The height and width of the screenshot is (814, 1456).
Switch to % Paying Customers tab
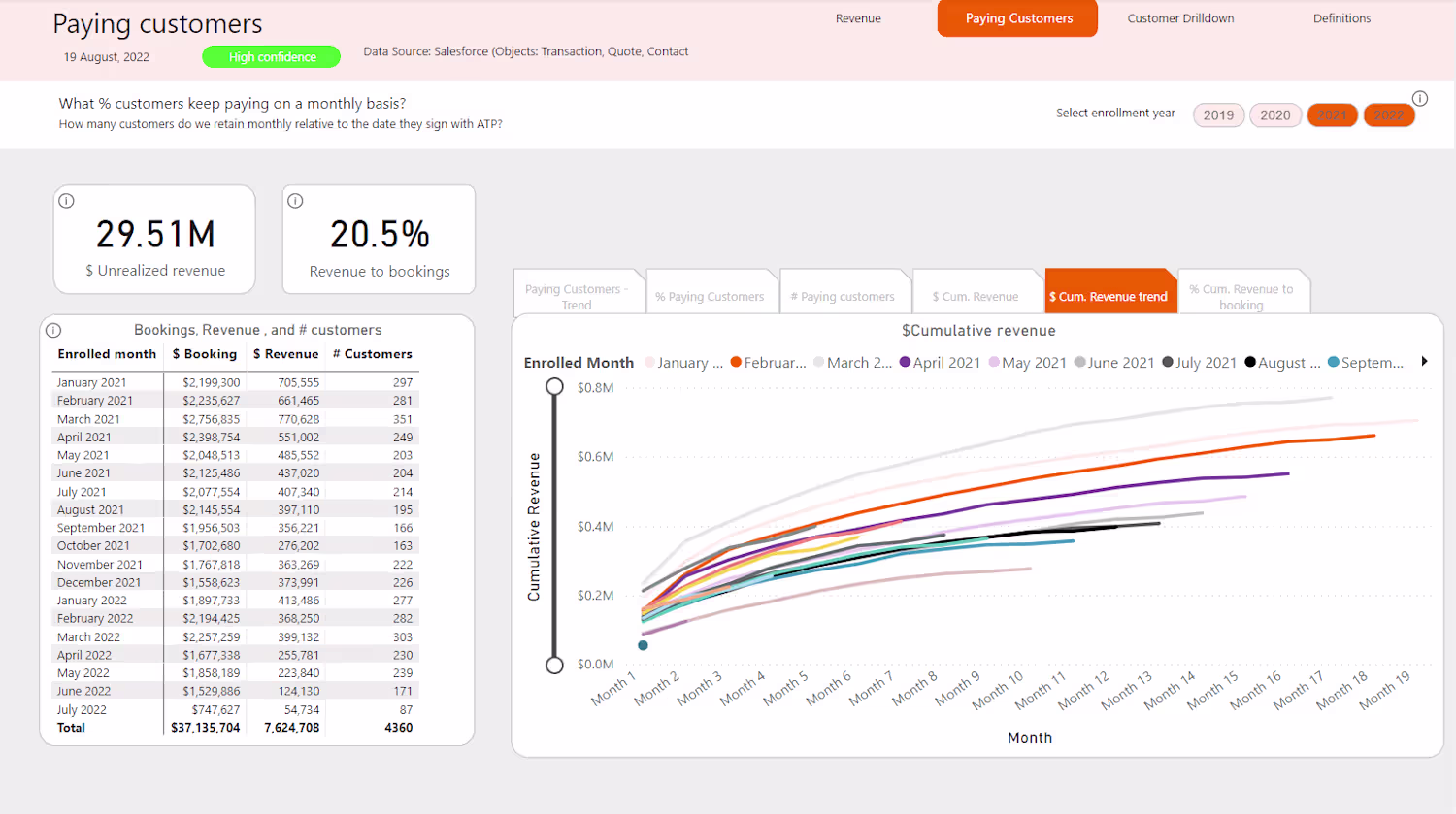(x=710, y=292)
